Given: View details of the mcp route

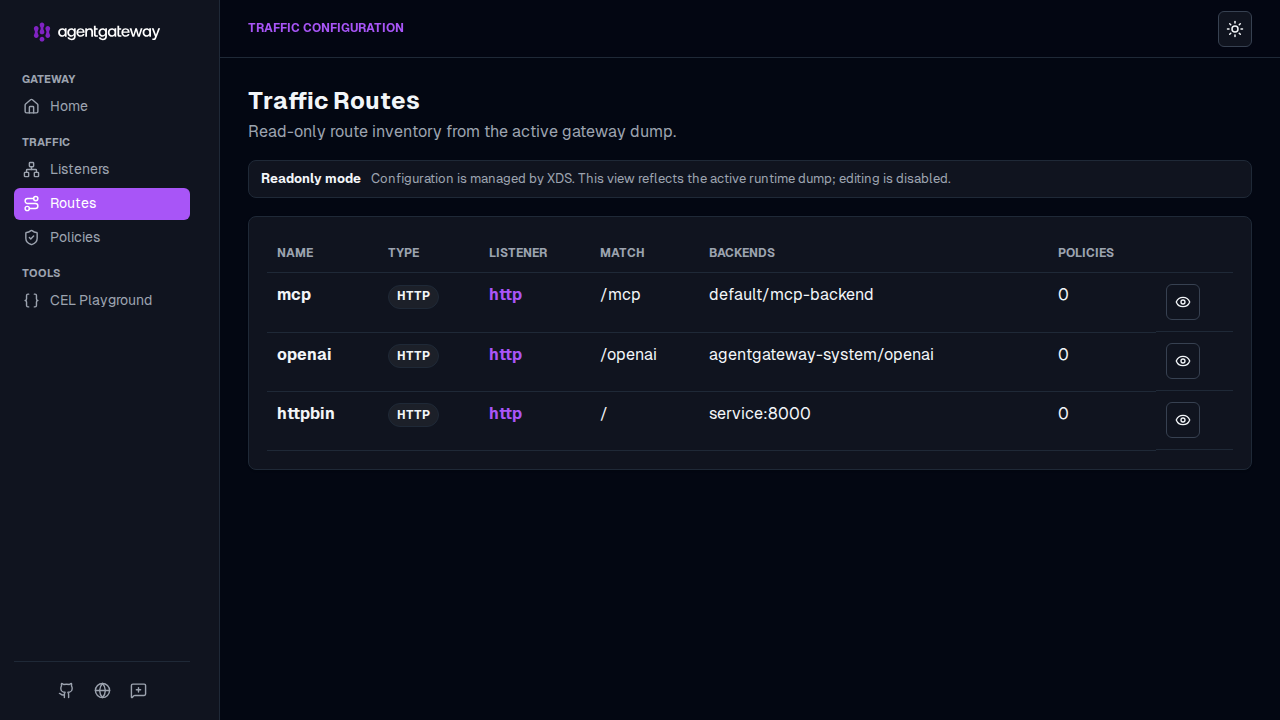Looking at the screenshot, I should pos(1183,302).
